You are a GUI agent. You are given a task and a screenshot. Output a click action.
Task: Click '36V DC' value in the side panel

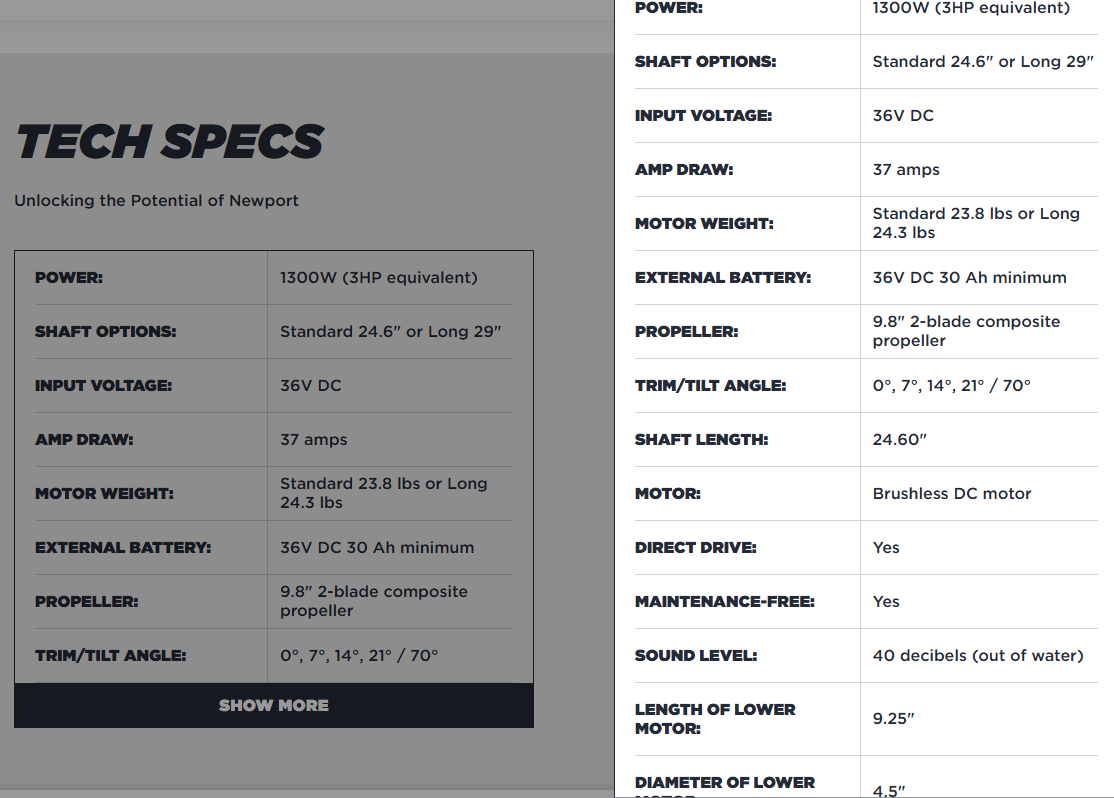click(902, 115)
